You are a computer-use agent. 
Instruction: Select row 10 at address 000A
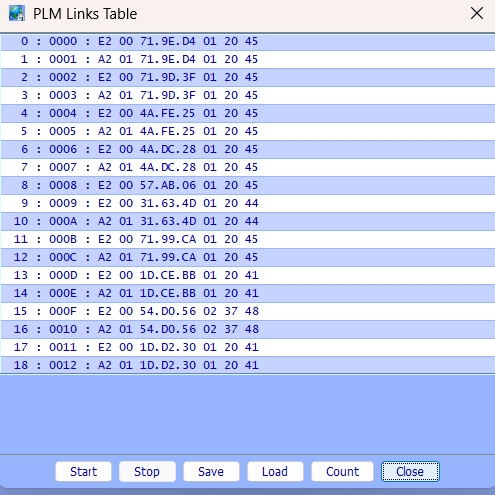[x=247, y=221]
